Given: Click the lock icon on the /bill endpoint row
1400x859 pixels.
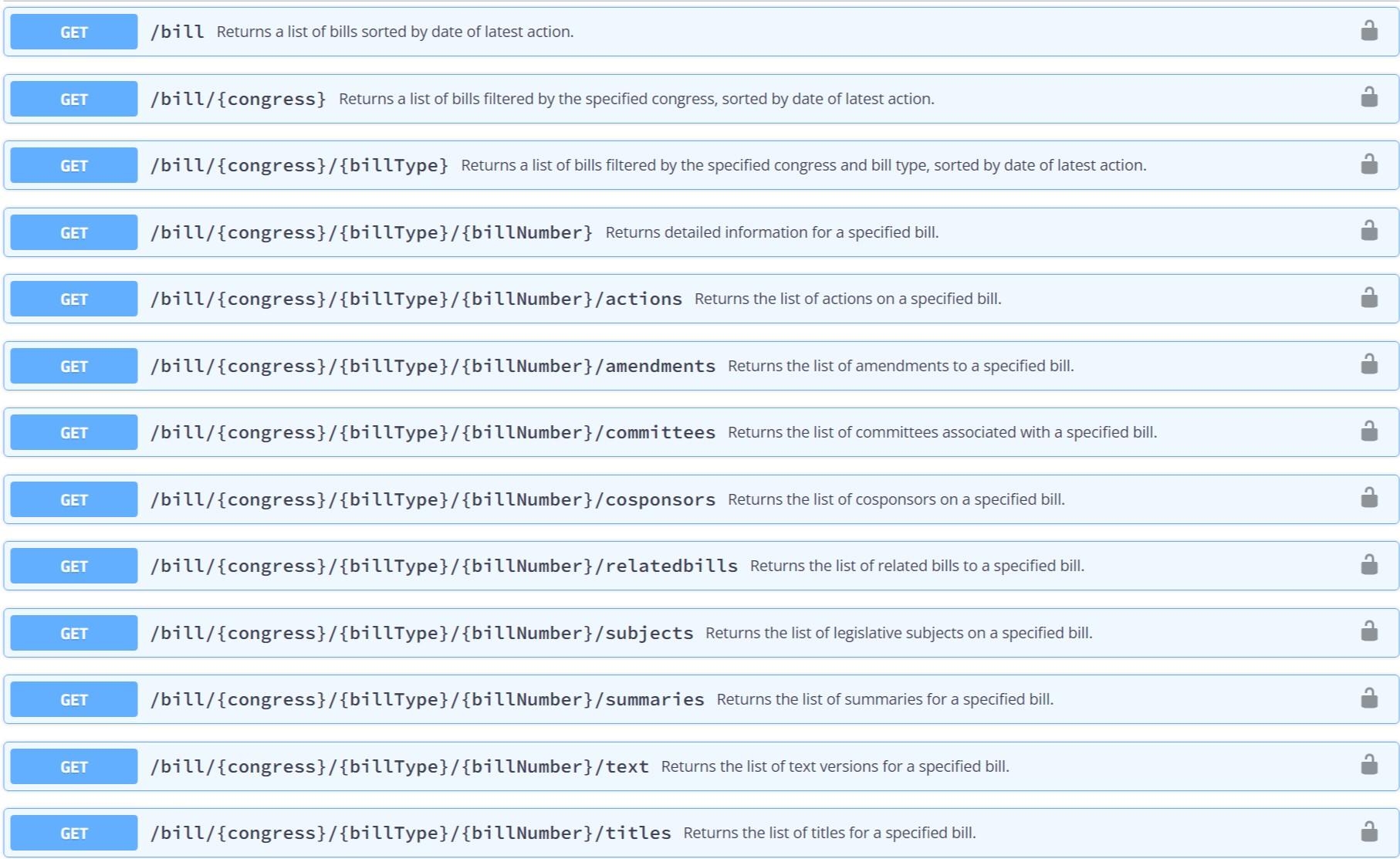Looking at the screenshot, I should tap(1368, 31).
